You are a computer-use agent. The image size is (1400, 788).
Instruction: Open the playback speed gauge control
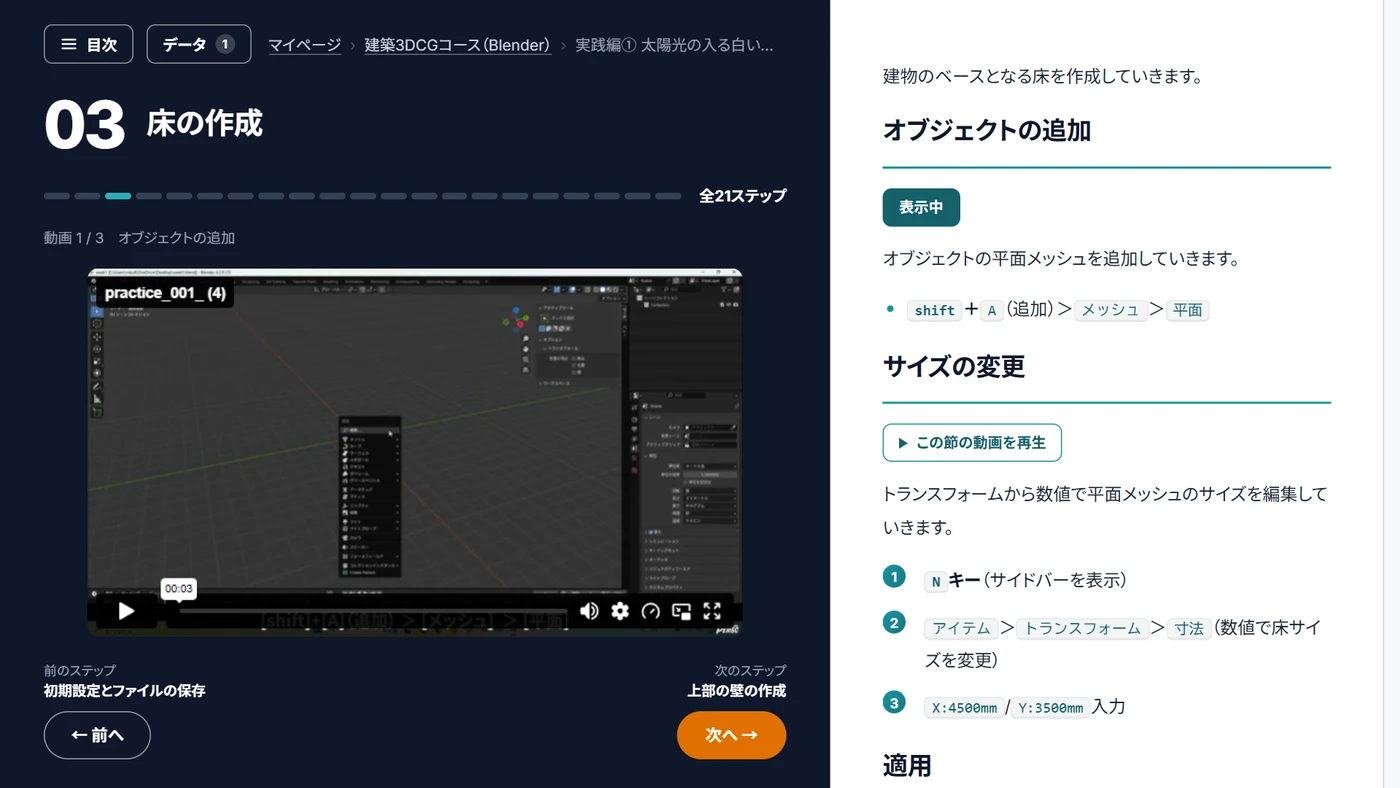651,611
